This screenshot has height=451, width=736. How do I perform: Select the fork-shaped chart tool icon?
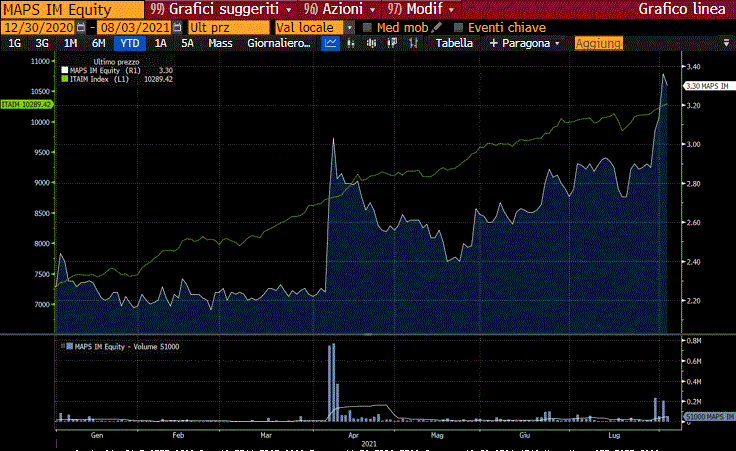pos(413,43)
